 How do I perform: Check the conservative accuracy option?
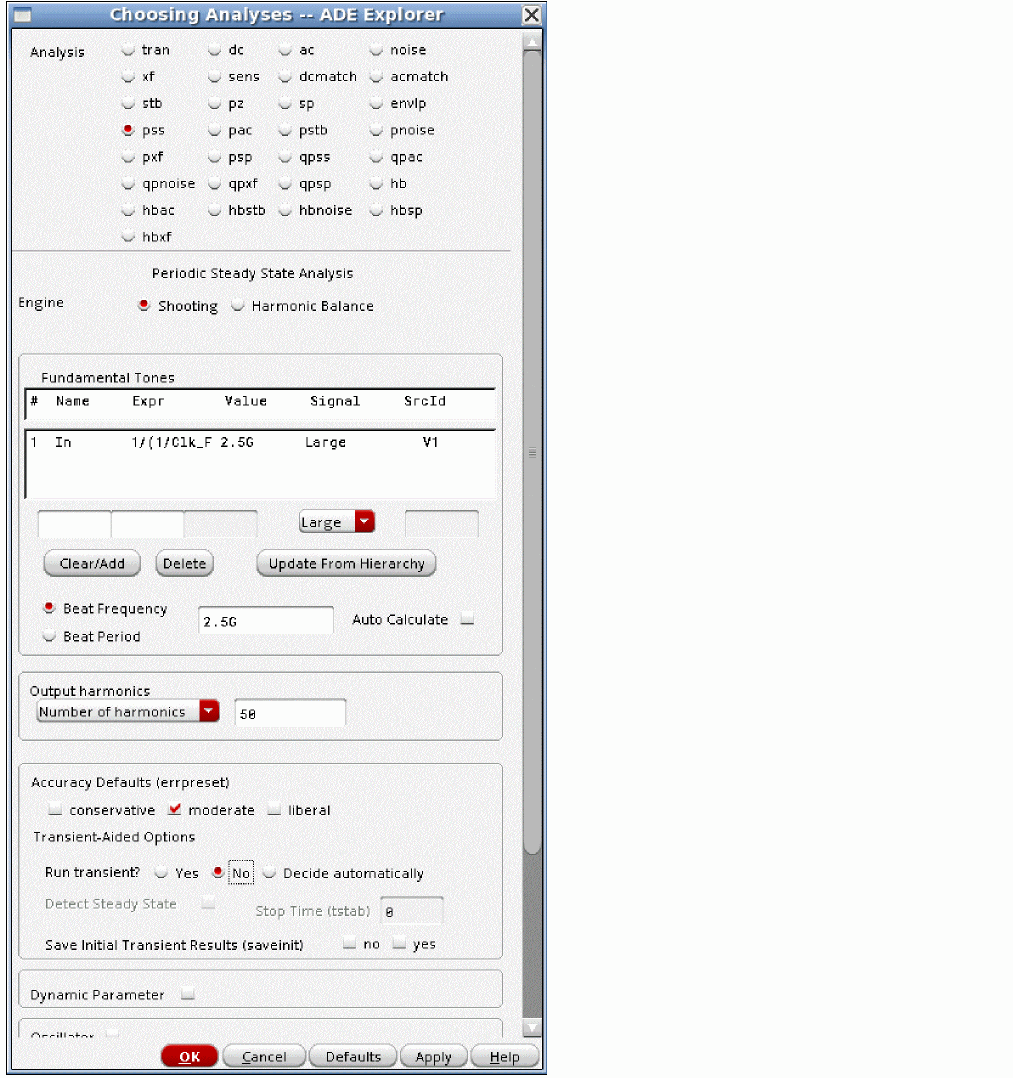(x=55, y=809)
